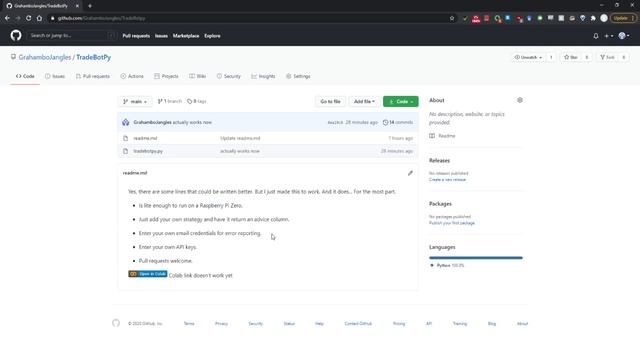Open the latest commit 'actually works now' in header
Viewport: 640px width, 360px height.
[192, 122]
